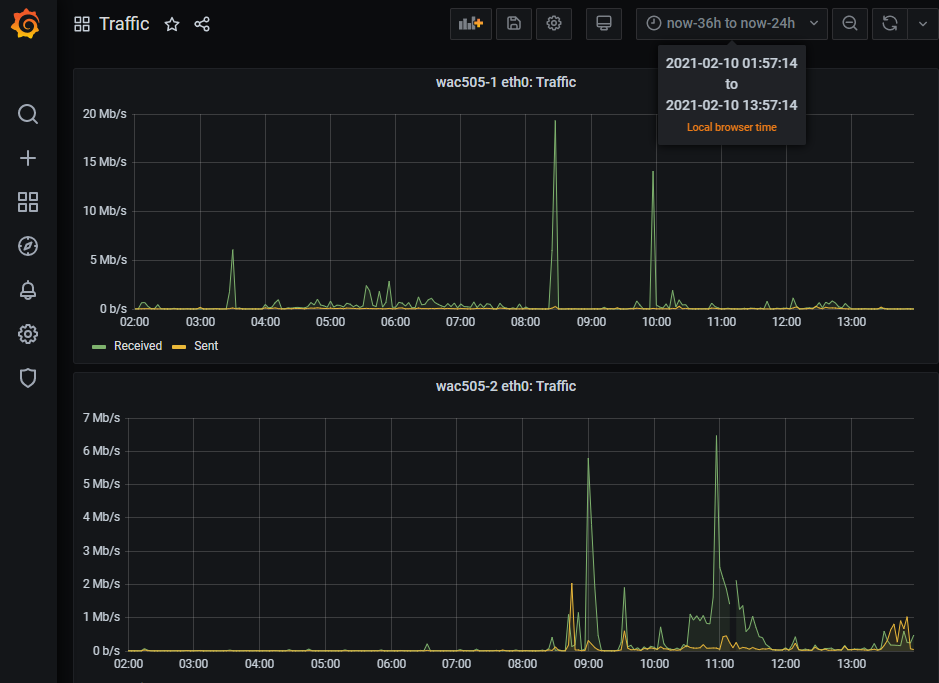Share the Traffic dashboard
The image size is (939, 683).
click(x=202, y=24)
